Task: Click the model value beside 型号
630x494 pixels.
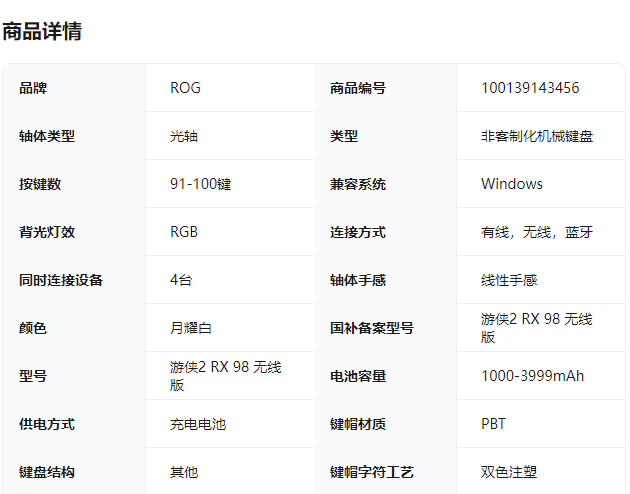Action: pyautogui.click(x=225, y=376)
